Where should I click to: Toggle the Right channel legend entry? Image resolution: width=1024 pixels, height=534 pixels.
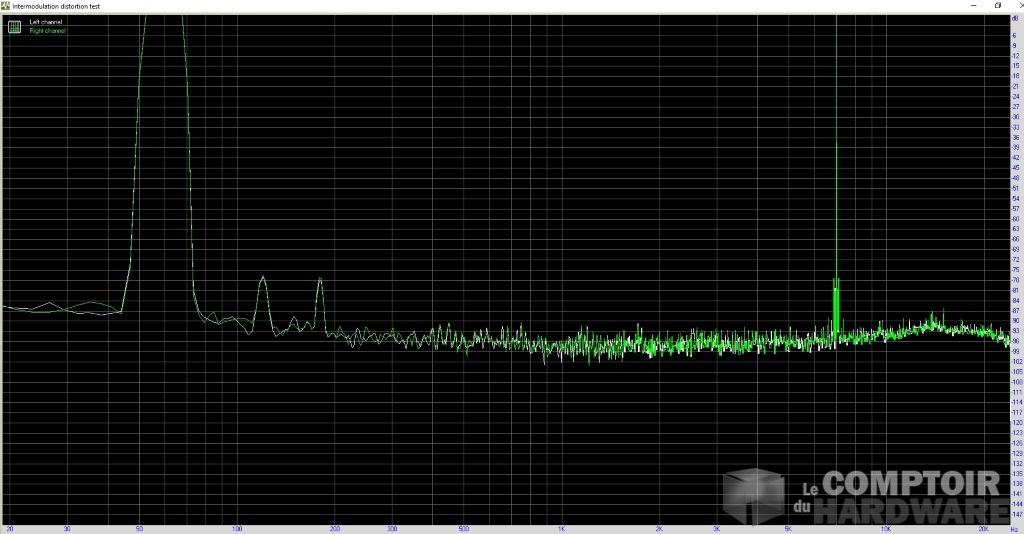tap(47, 30)
